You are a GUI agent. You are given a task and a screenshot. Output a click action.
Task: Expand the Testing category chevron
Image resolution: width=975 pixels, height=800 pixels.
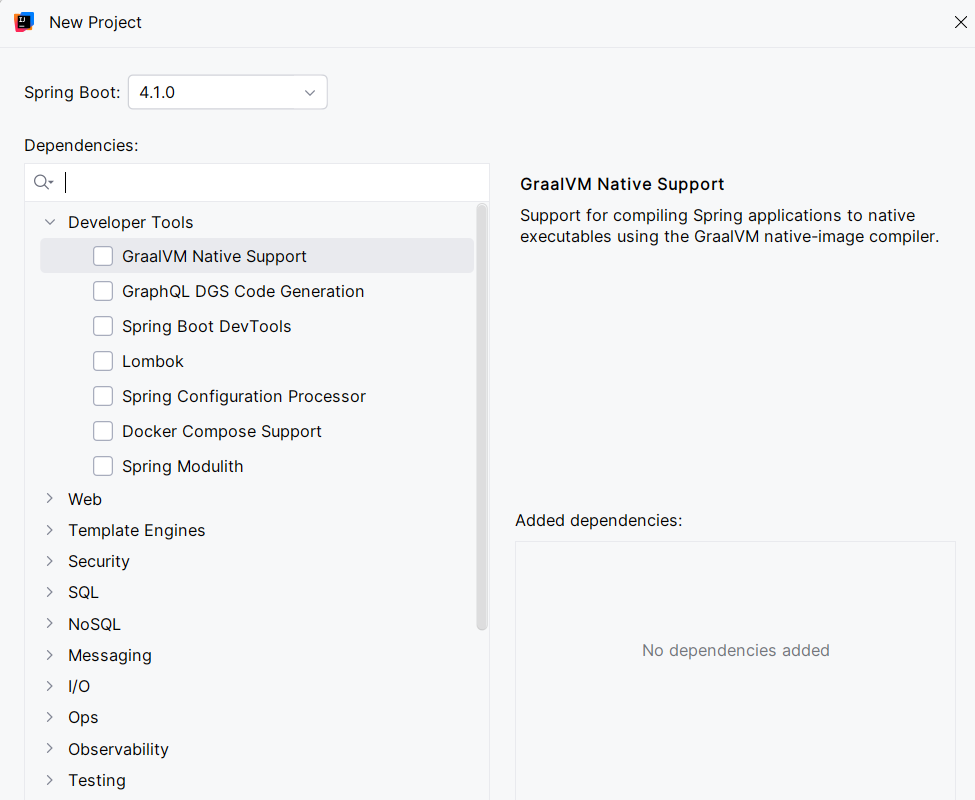(x=50, y=779)
